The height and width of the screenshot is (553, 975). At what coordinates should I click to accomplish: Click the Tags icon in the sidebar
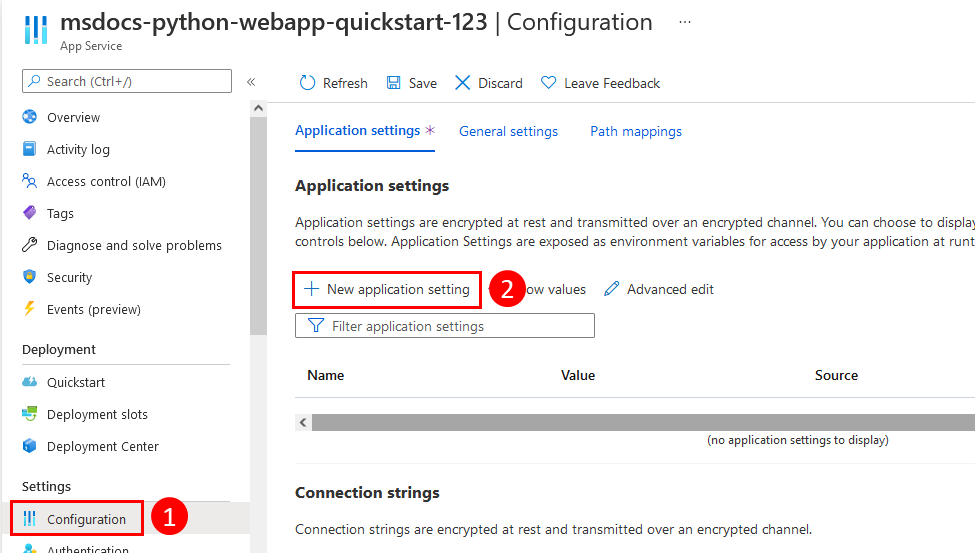pyautogui.click(x=29, y=213)
